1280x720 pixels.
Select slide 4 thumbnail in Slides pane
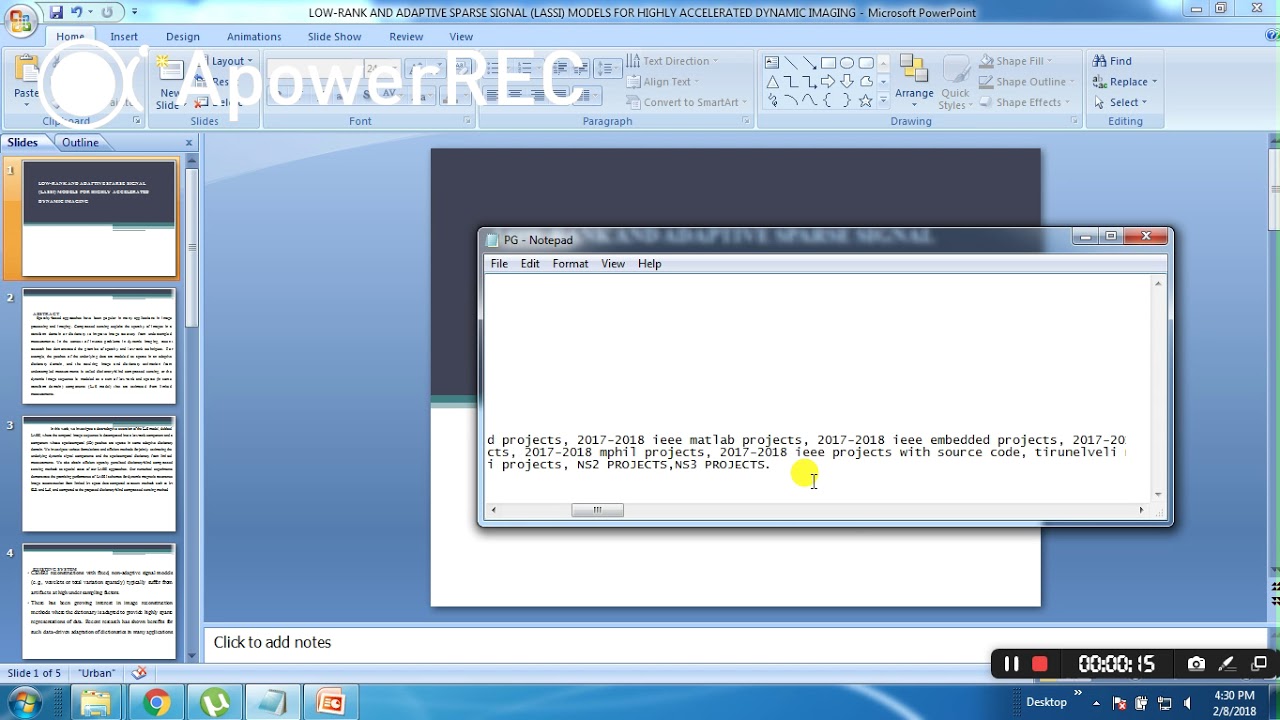pyautogui.click(x=99, y=602)
